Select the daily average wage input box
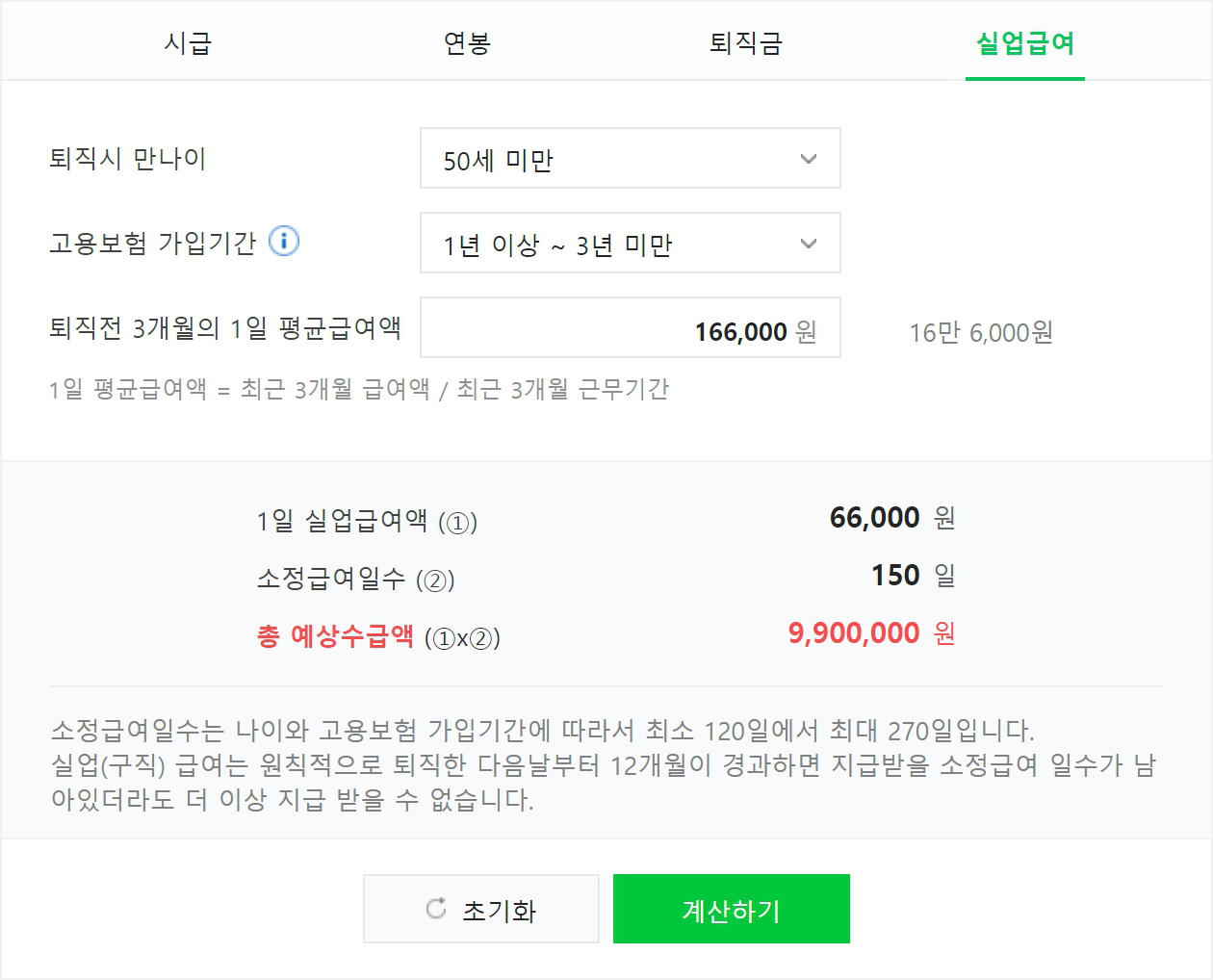 tap(631, 328)
